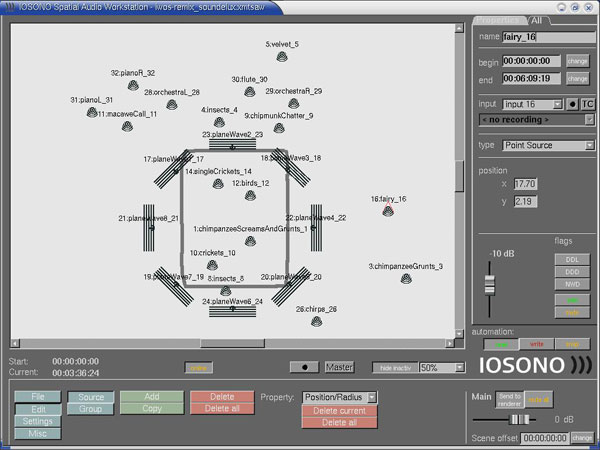
Task: Select the insects_8 source icon
Action: [226, 290]
